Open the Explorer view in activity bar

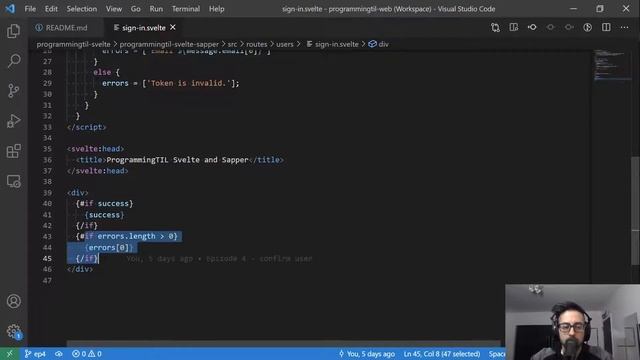13,31
